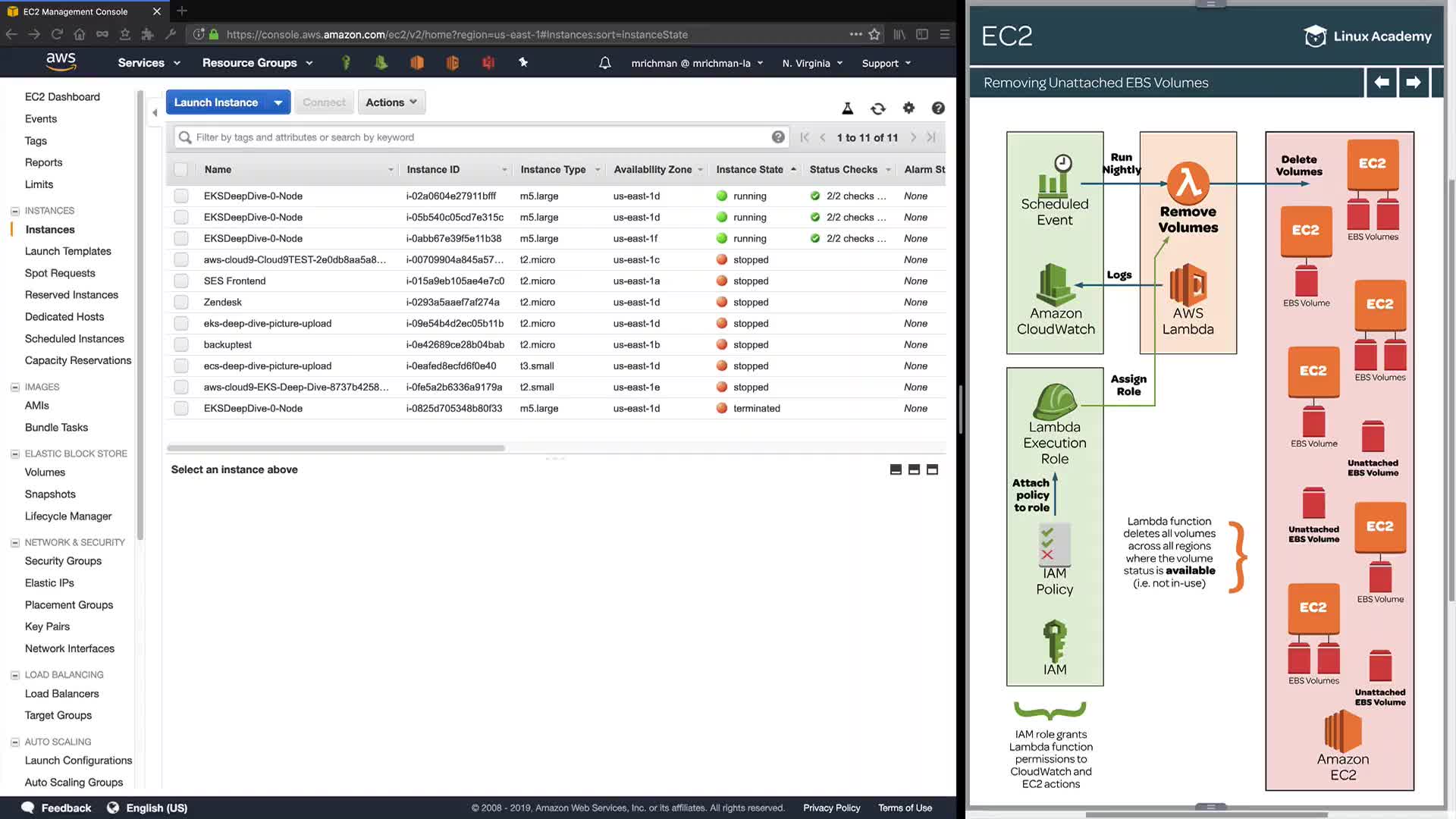Go to next slide with right arrow
Screen dimensions: 1456x819
click(x=1413, y=82)
